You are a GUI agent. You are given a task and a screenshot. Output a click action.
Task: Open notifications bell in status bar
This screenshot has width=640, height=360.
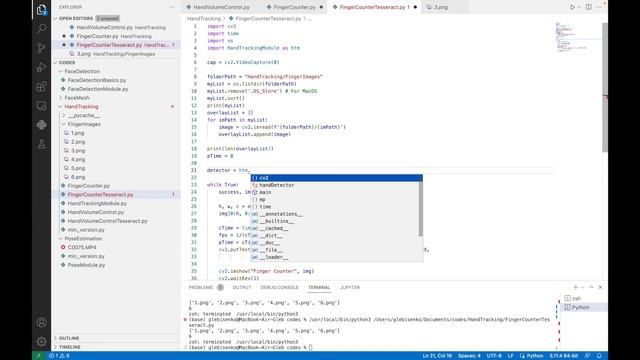coord(599,356)
